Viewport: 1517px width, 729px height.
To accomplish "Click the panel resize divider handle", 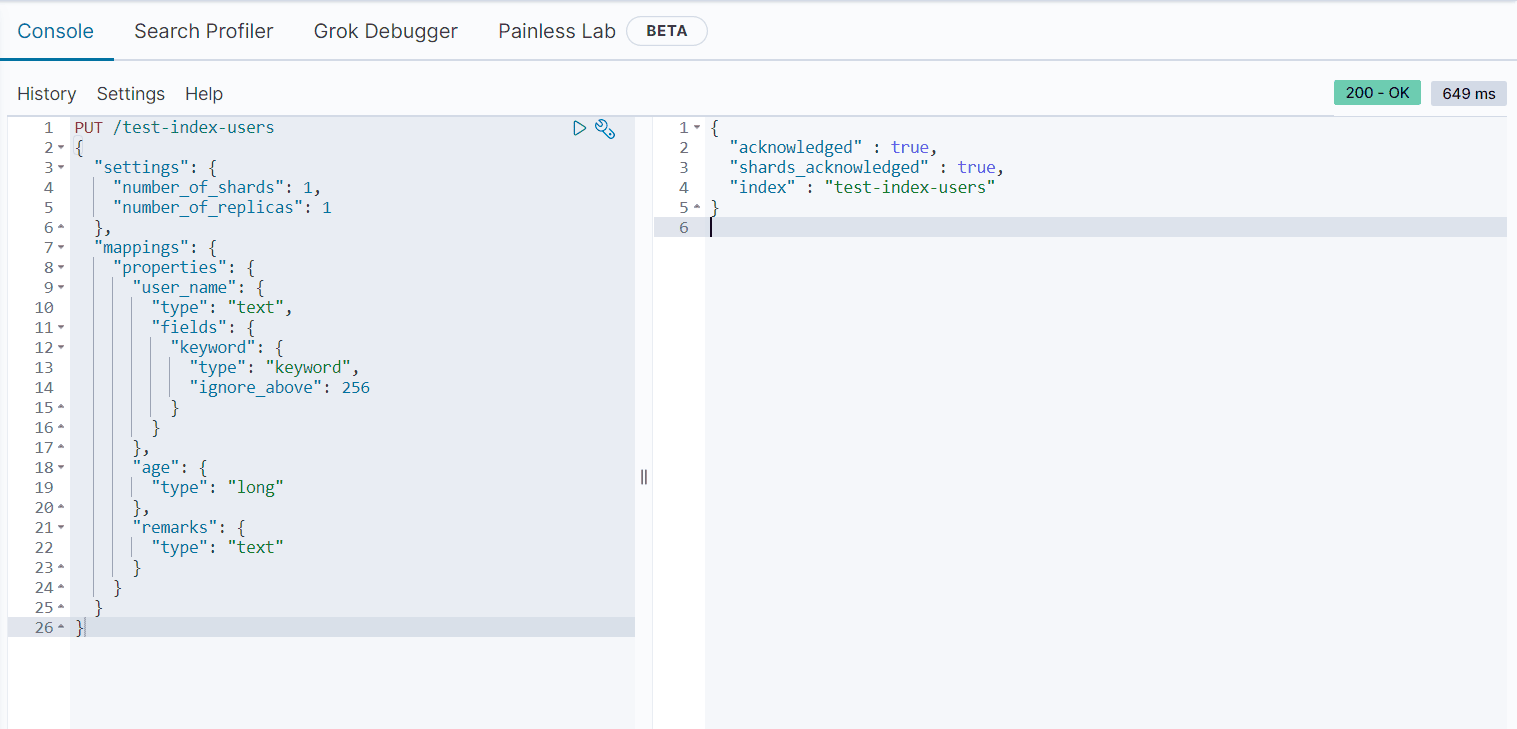I will pyautogui.click(x=644, y=477).
